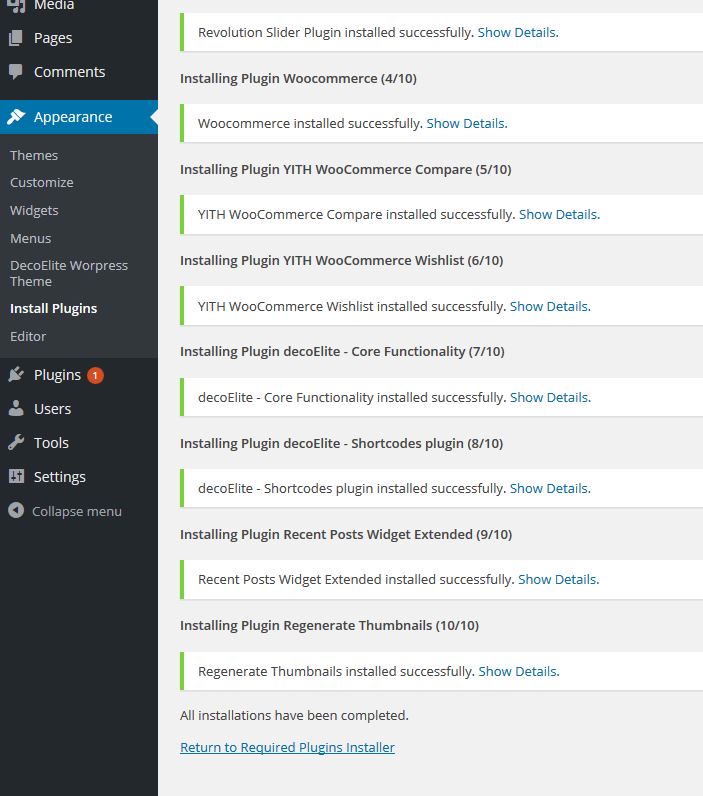This screenshot has width=703, height=796.
Task: Show Details for Woocommerce installation
Action: (467, 123)
